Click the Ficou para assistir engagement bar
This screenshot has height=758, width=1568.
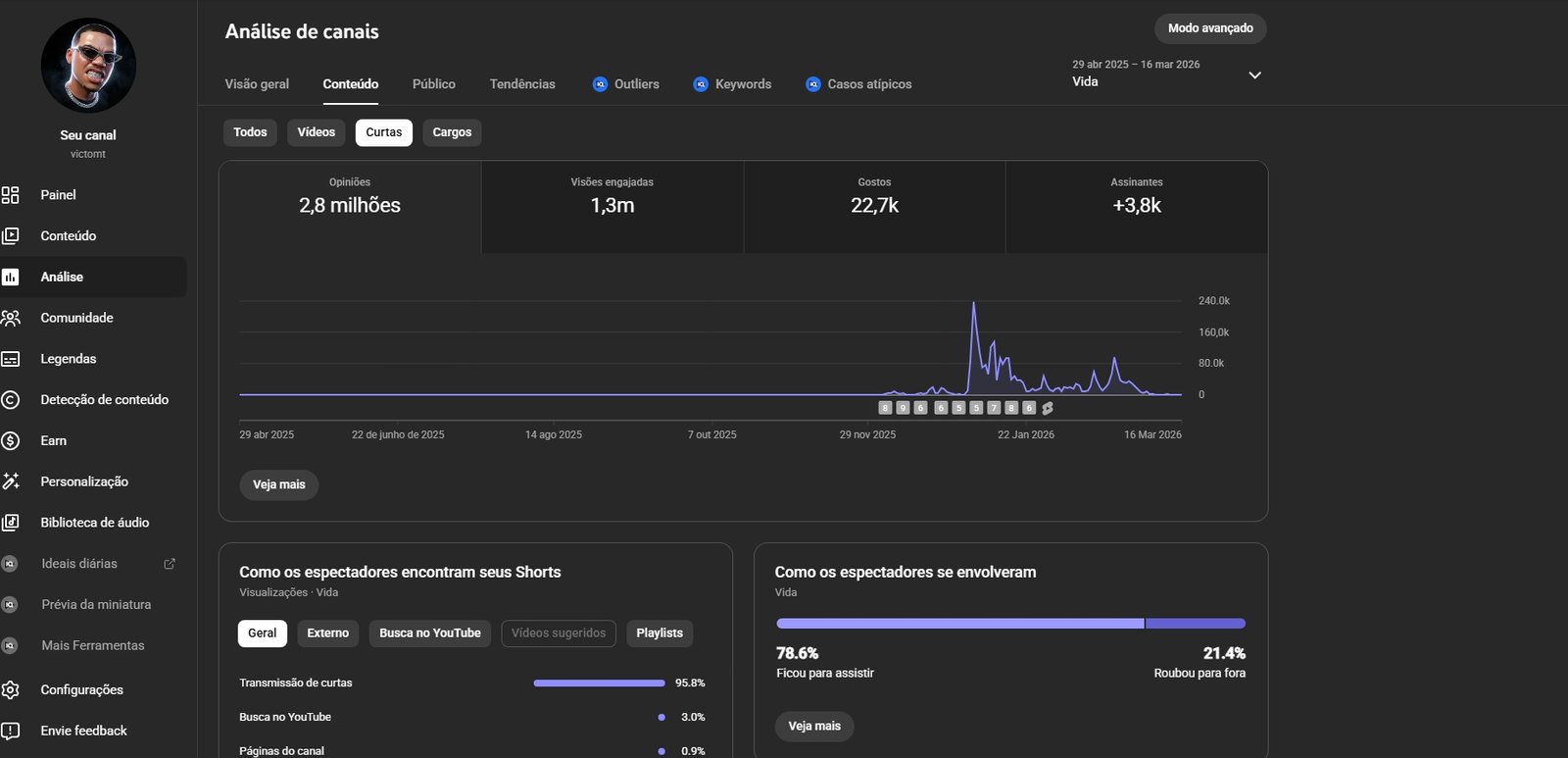pos(959,624)
